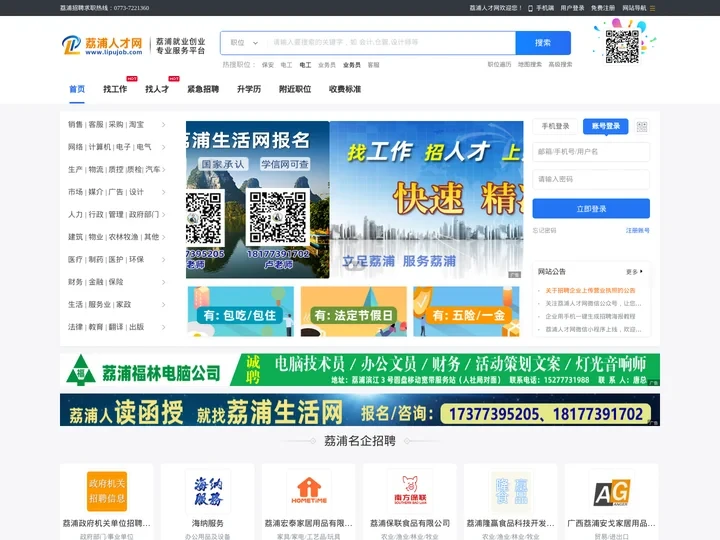Viewport: 720px width, 540px height.
Task: Switch to 手机登录 tab
Action: (555, 126)
